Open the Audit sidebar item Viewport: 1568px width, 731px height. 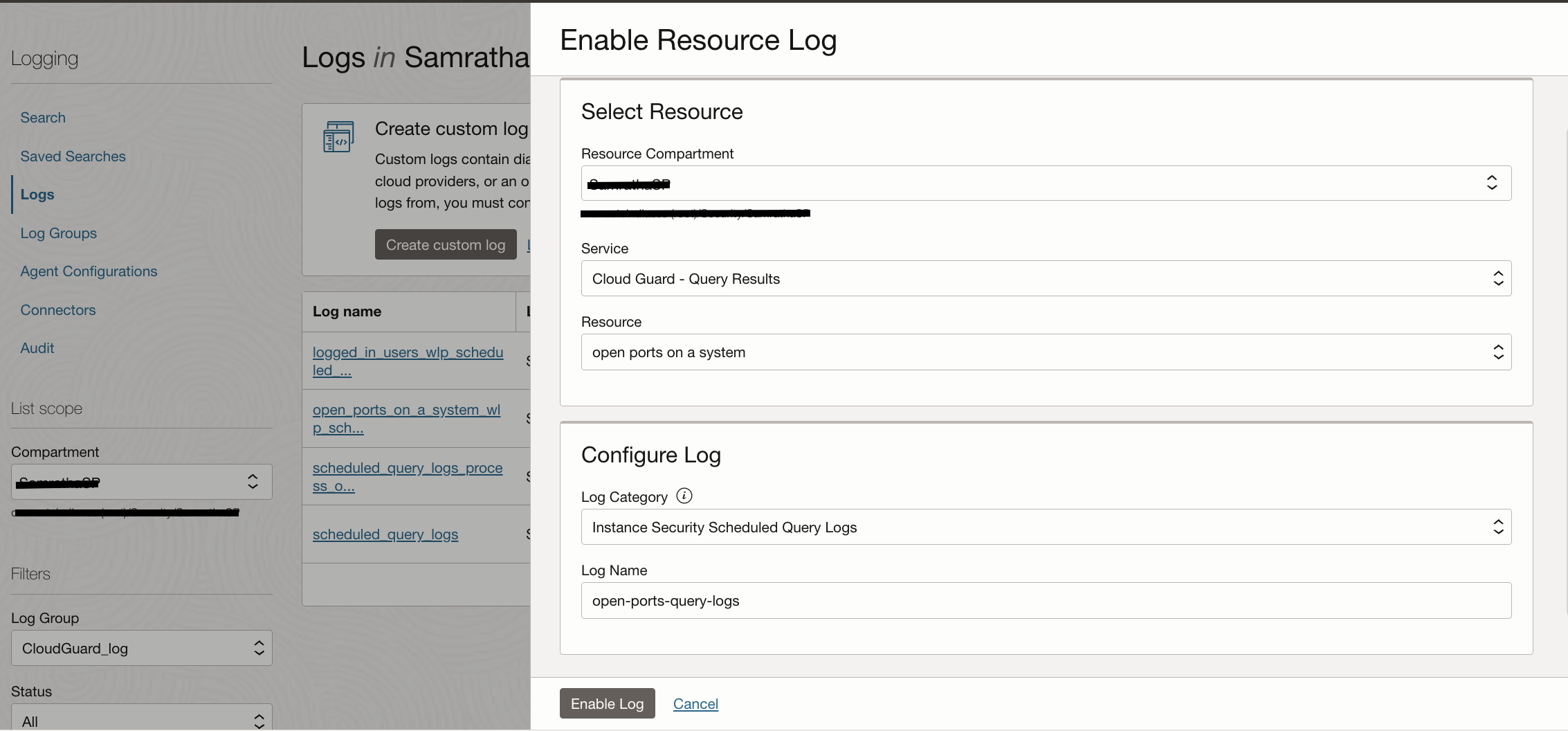37,348
